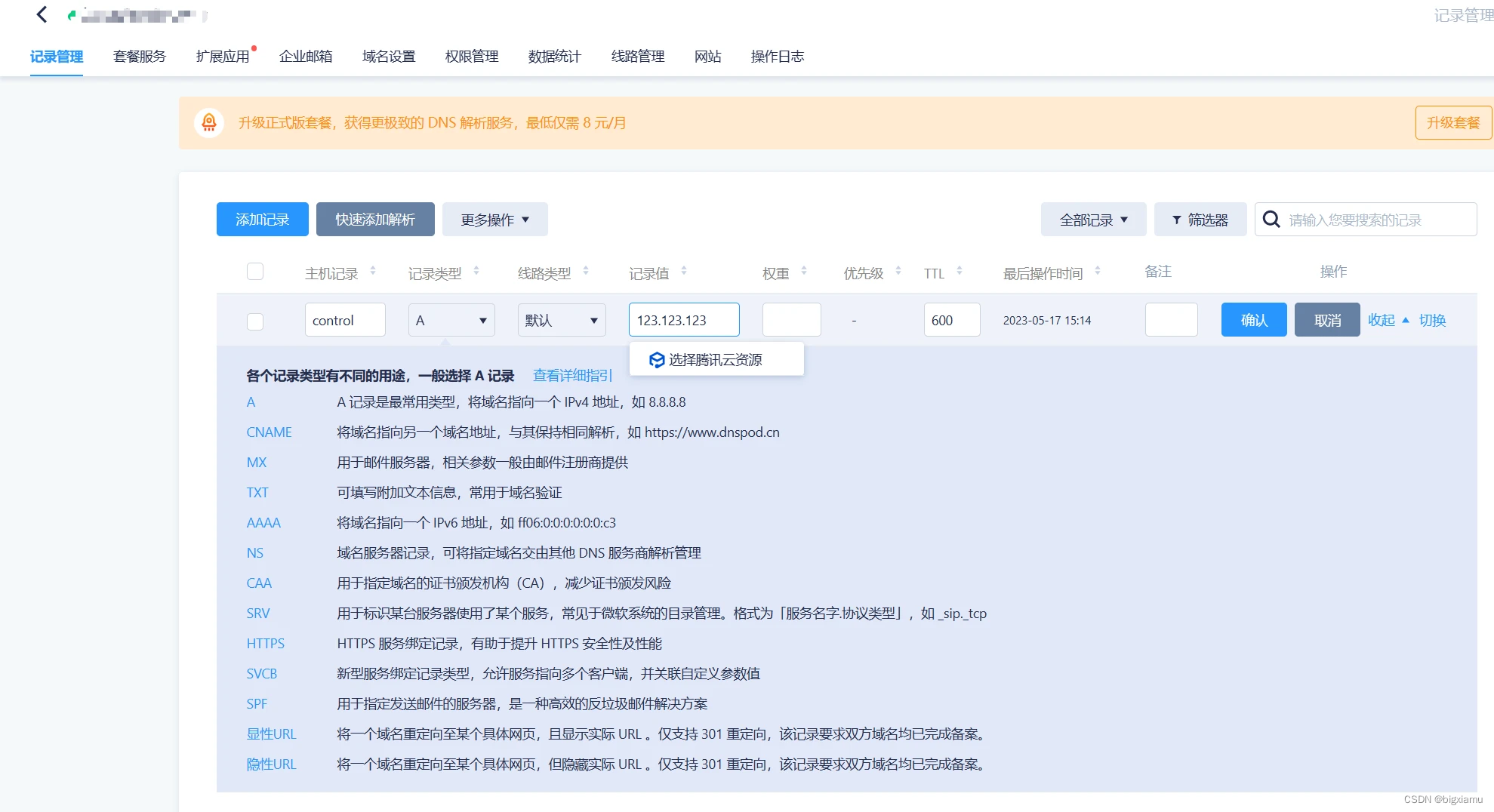Focus the record search box

1366,220
